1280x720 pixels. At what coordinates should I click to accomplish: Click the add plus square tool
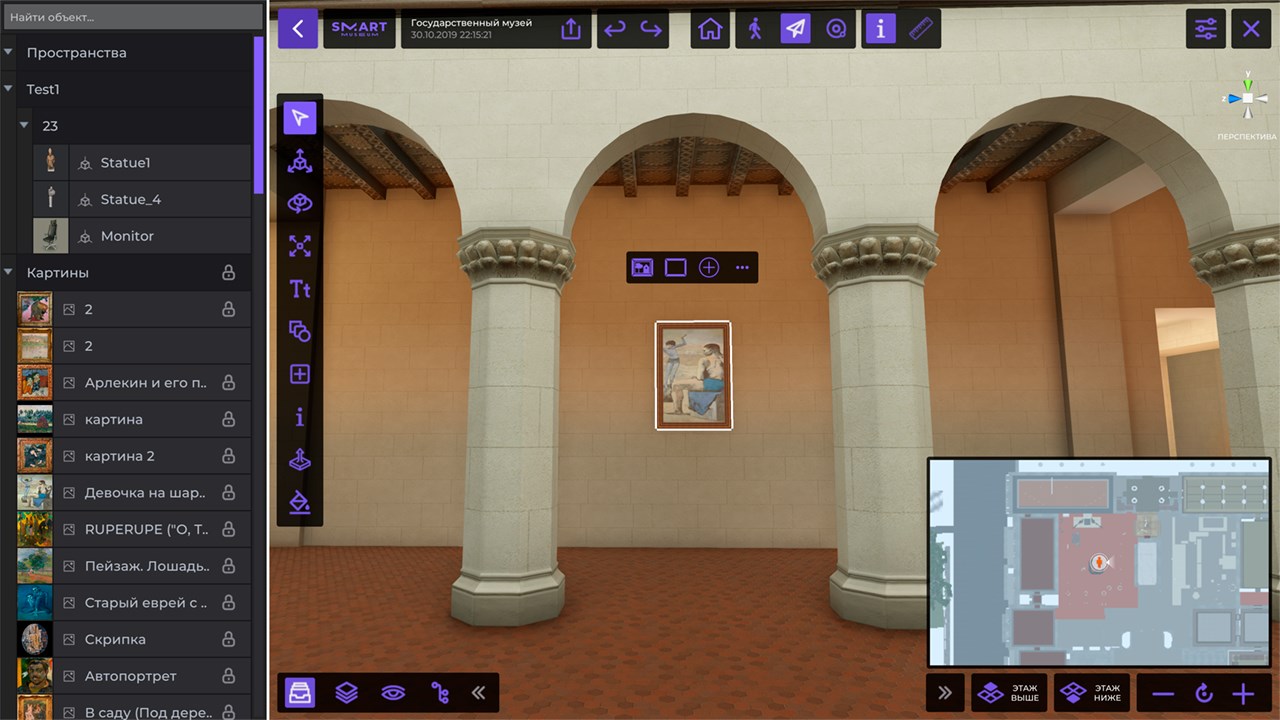(300, 374)
